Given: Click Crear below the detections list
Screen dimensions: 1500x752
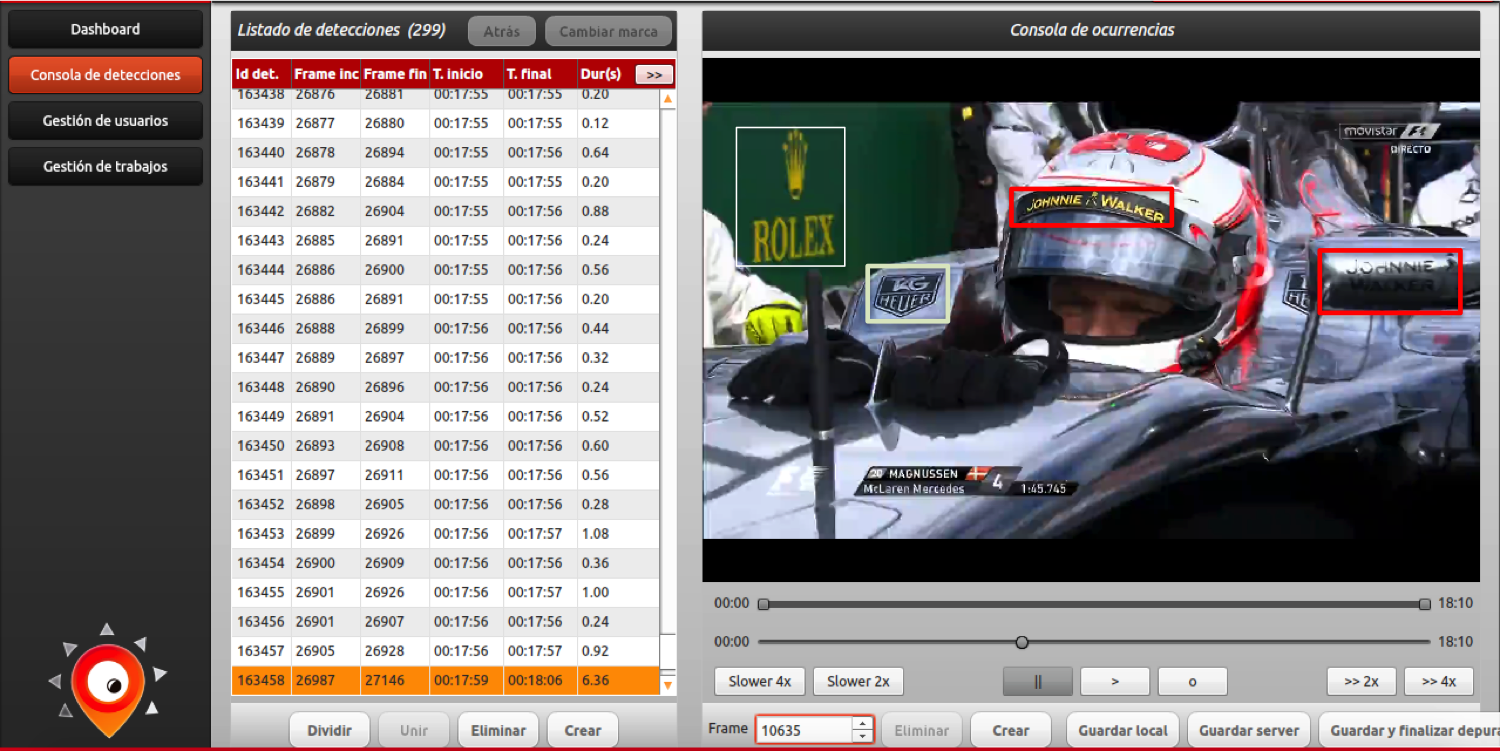Looking at the screenshot, I should tap(583, 731).
